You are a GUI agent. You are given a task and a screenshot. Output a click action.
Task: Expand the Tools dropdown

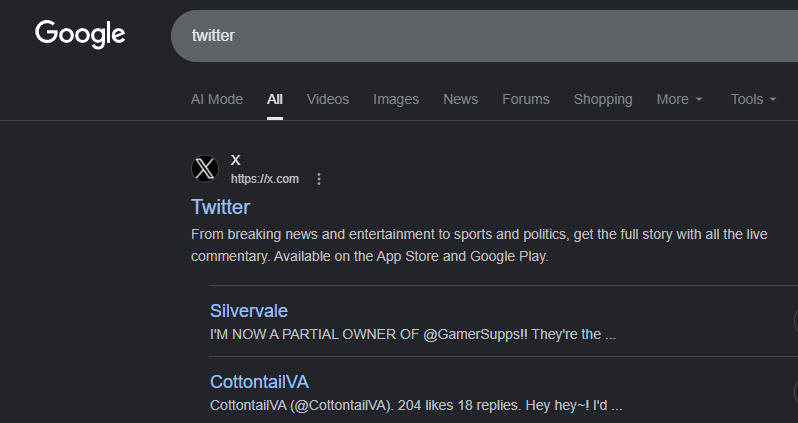753,99
